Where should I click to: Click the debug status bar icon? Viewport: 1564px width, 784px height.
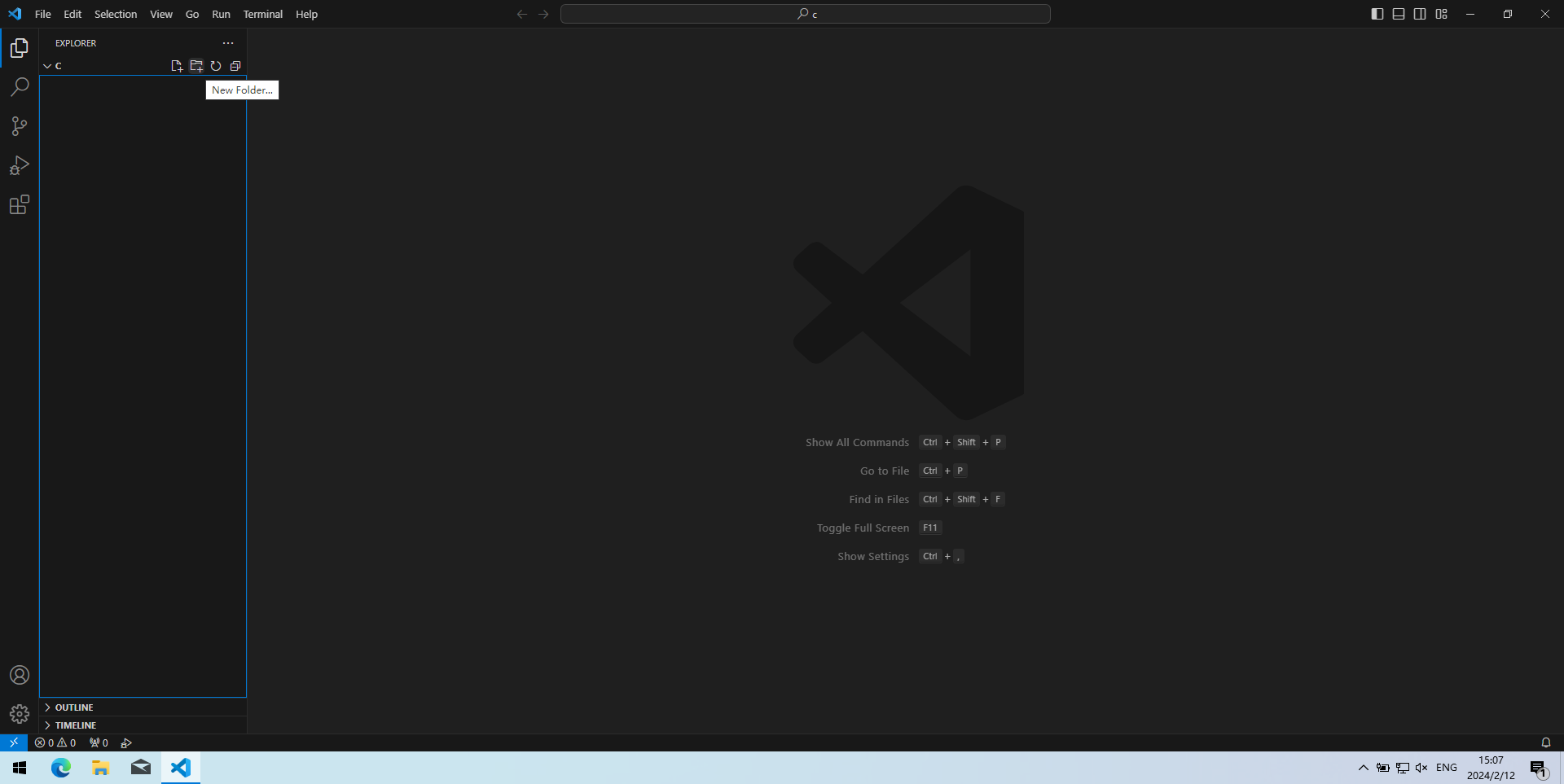pyautogui.click(x=126, y=742)
